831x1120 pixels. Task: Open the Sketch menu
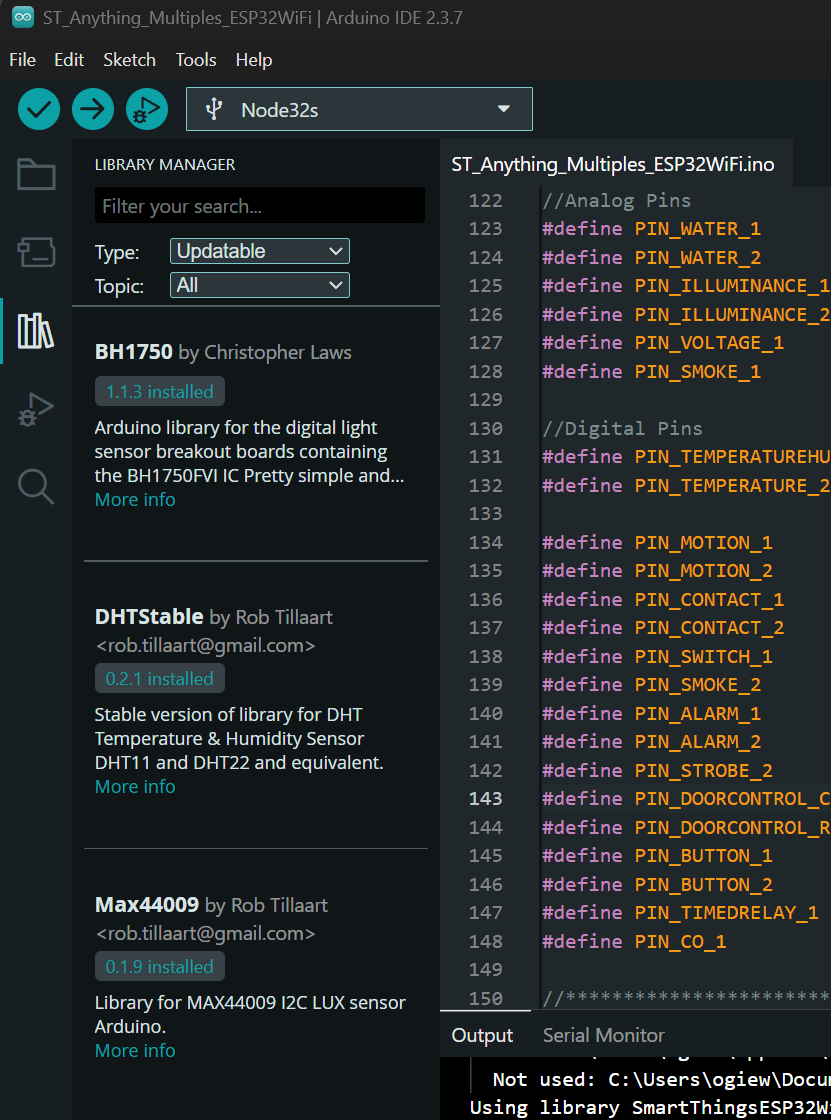pyautogui.click(x=129, y=60)
